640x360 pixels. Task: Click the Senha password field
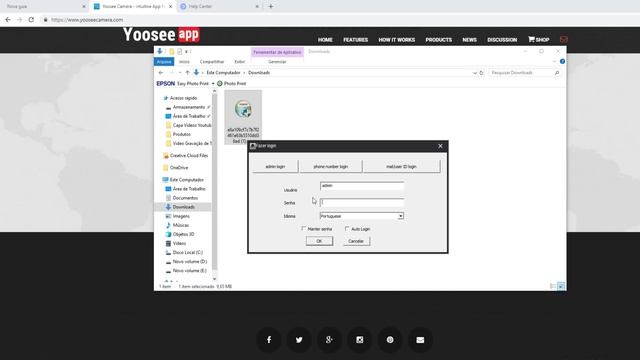pyautogui.click(x=362, y=202)
